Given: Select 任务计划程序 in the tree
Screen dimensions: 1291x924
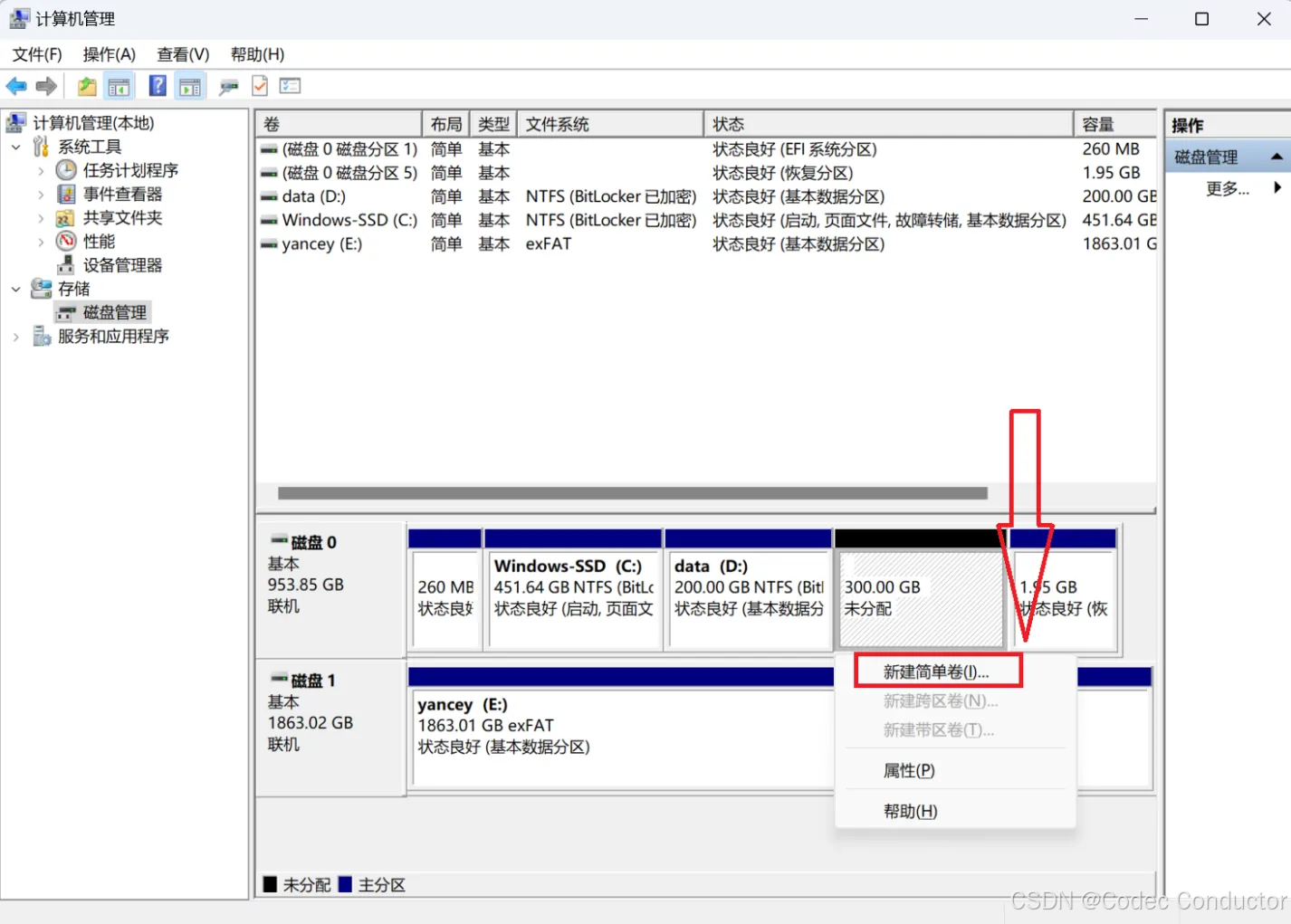Looking at the screenshot, I should (130, 170).
